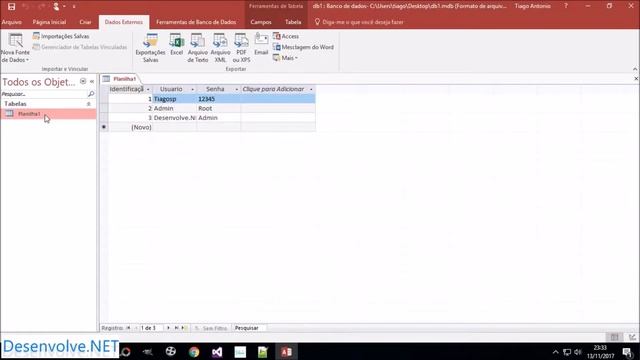Select the Root cell
This screenshot has width=640, height=360.
[x=218, y=108]
